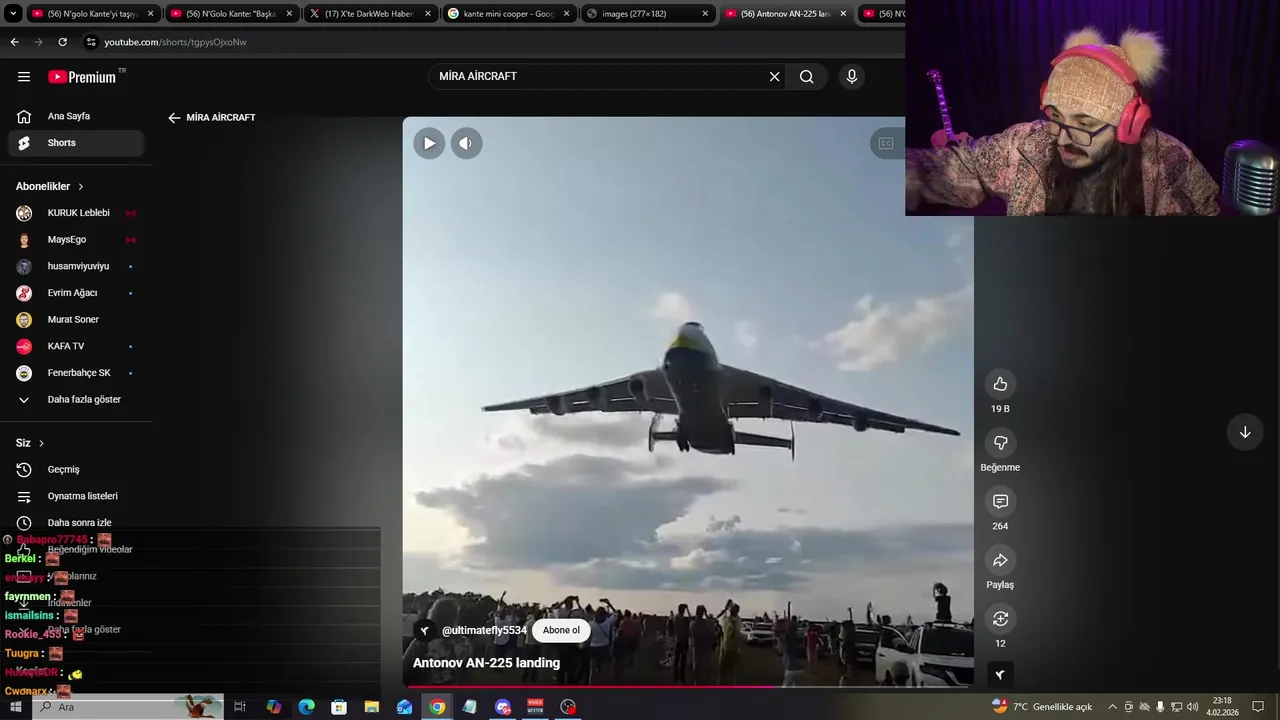Viewport: 1280px width, 720px height.
Task: Open the YouTube hamburger guide menu
Action: coord(24,77)
